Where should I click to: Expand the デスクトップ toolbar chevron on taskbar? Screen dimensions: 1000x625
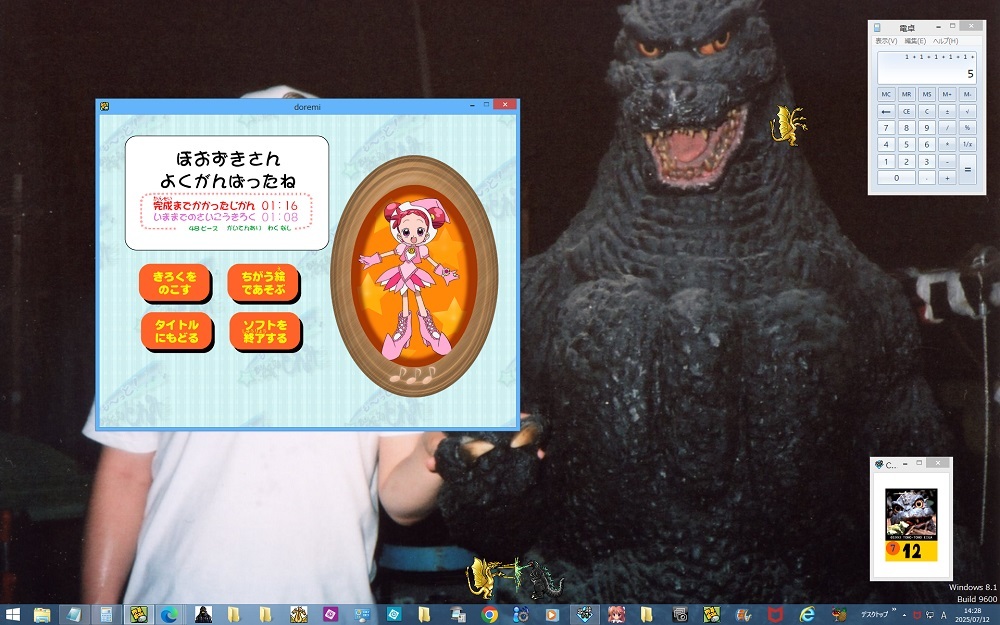point(894,609)
